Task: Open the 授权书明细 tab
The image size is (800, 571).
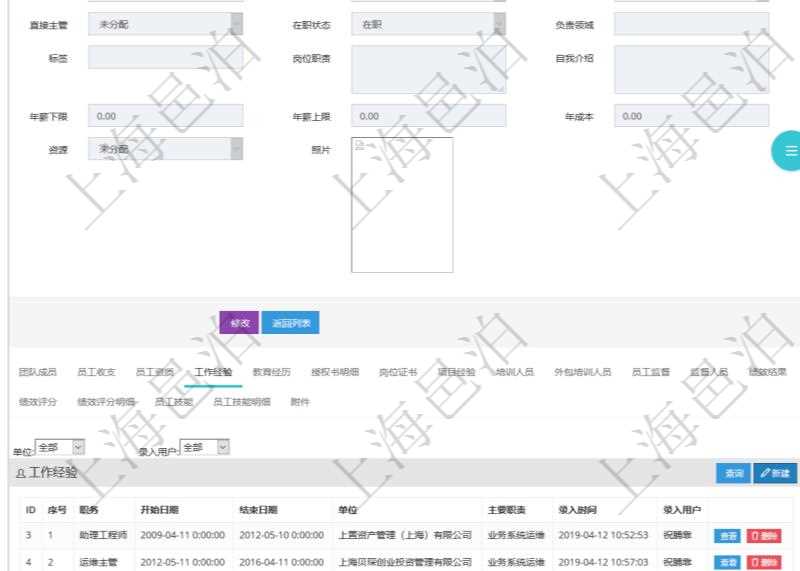Action: tap(335, 372)
